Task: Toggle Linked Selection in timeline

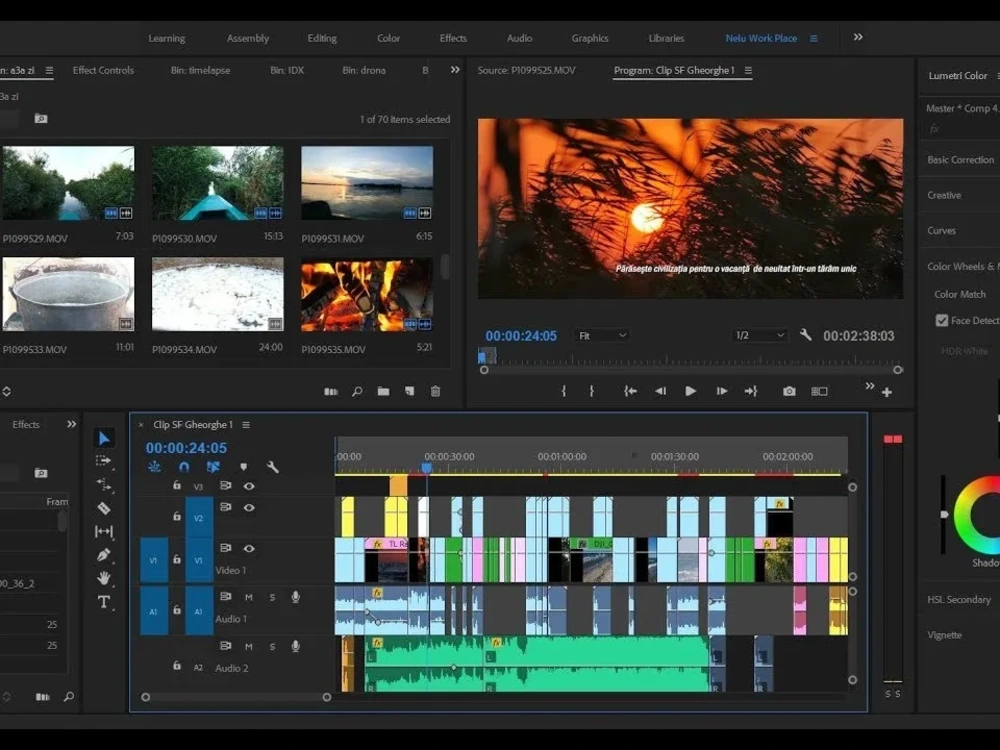Action: (213, 467)
